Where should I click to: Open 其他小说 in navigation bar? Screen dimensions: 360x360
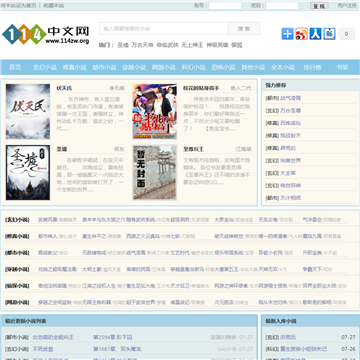point(253,67)
